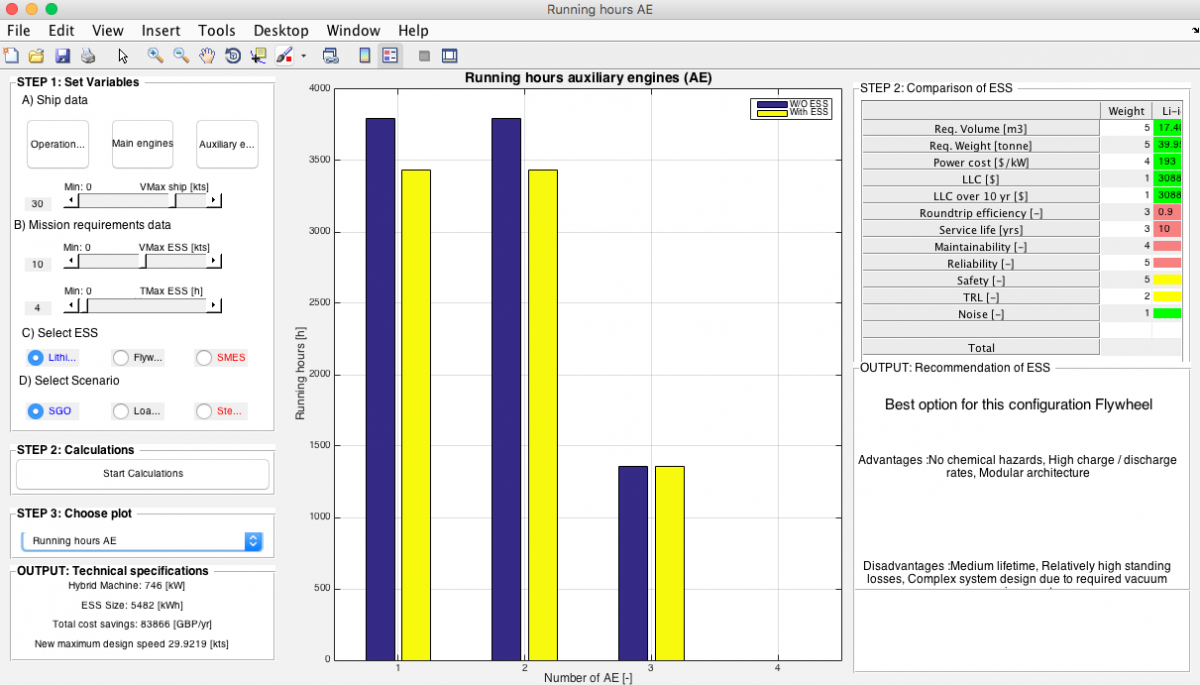Click the New Figure icon

(11, 56)
